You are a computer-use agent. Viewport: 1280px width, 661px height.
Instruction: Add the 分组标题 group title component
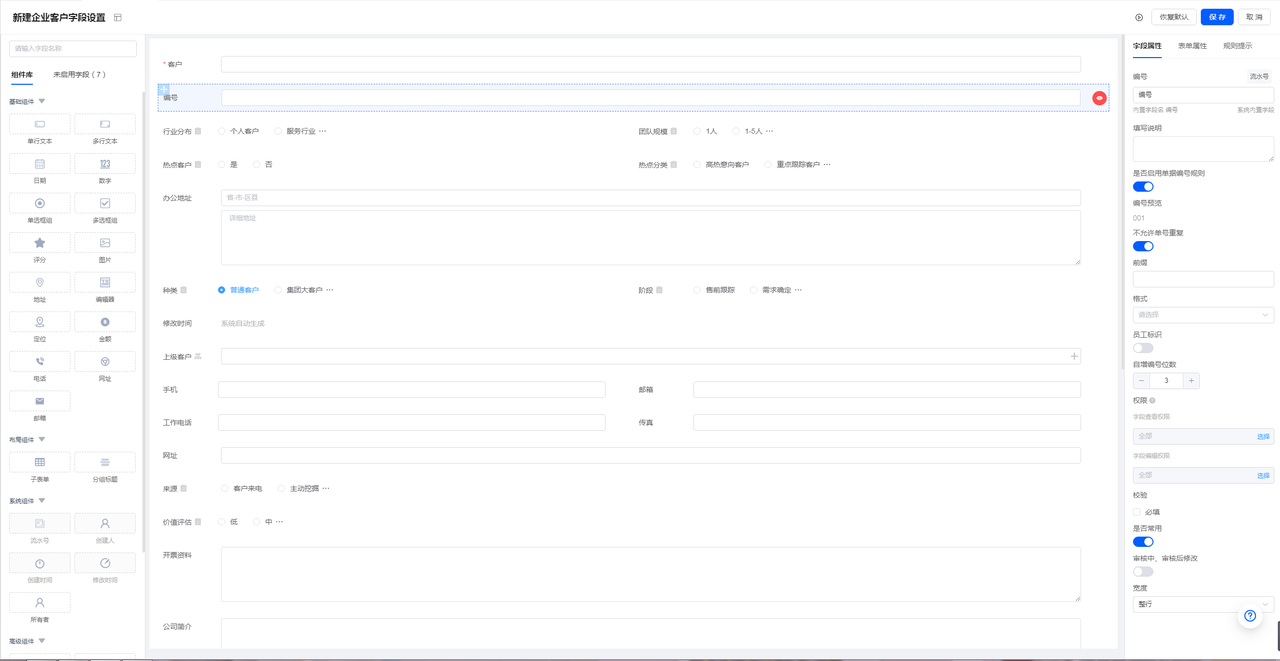105,462
